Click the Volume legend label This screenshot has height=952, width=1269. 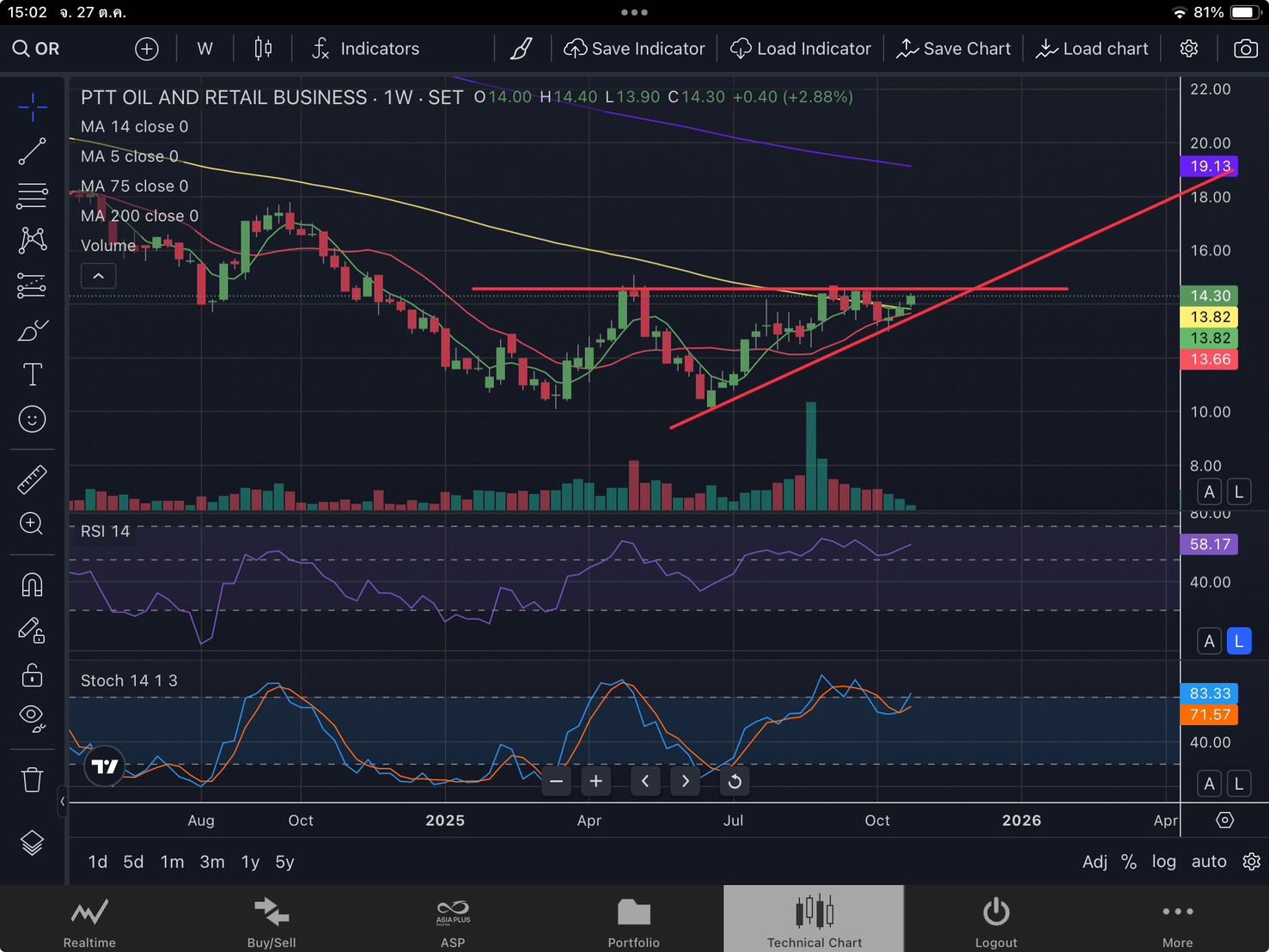pos(108,246)
